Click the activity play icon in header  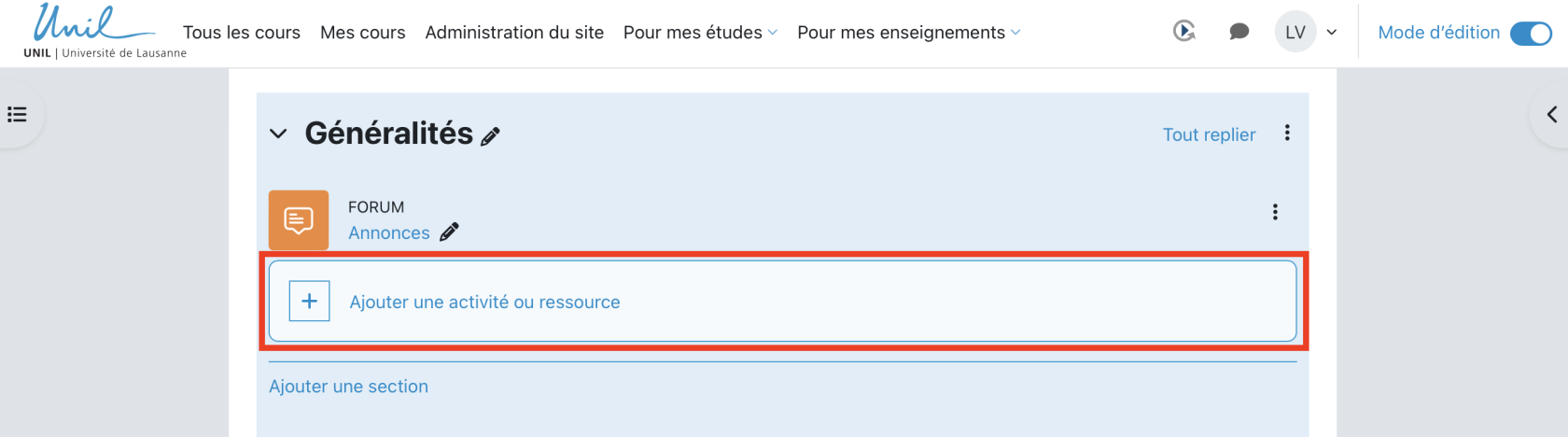(x=1184, y=32)
